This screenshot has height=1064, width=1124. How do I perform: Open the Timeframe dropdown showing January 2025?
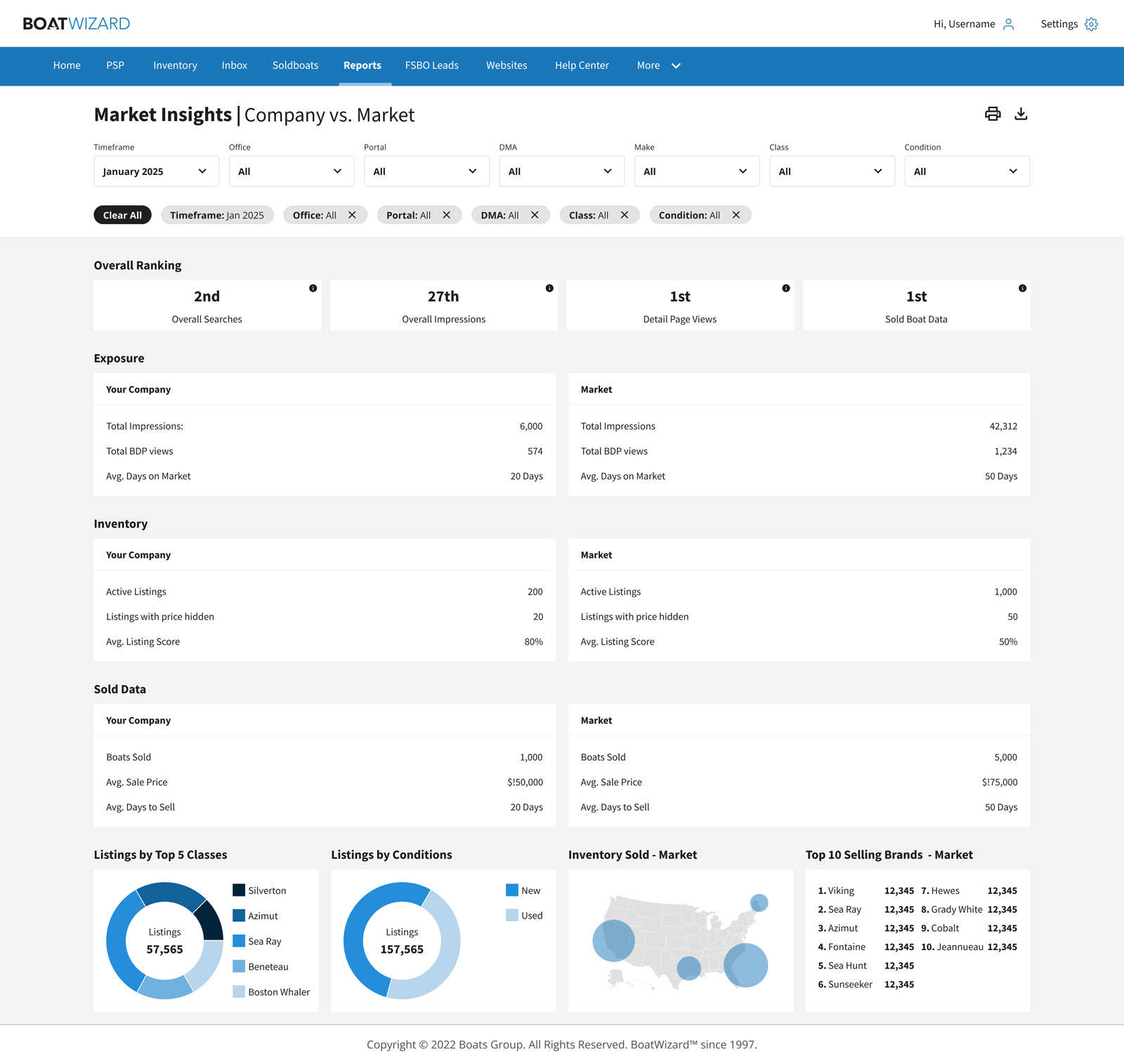[x=156, y=171]
